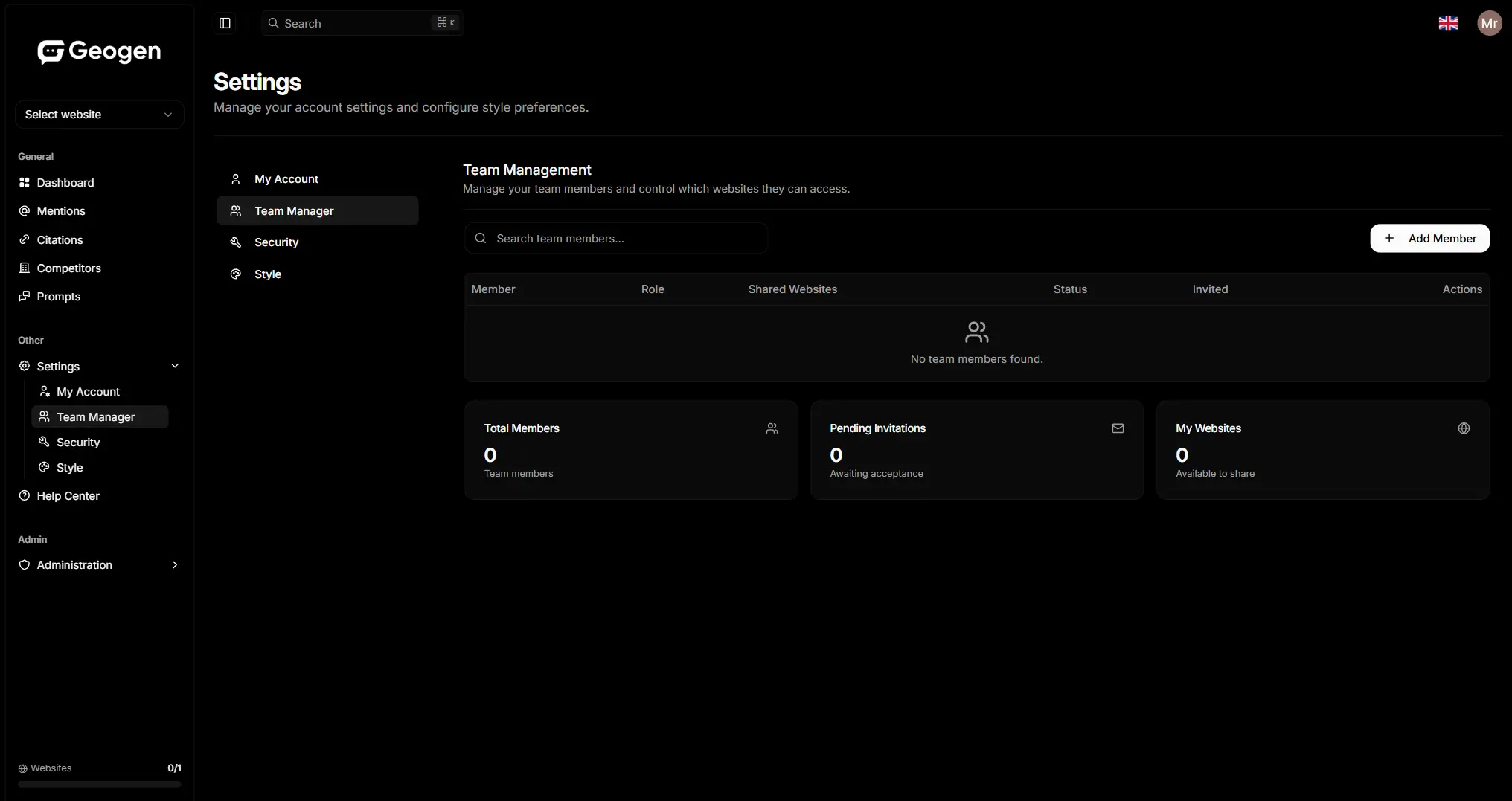The image size is (1512, 801).
Task: Click the Prompts chat icon
Action: (25, 296)
